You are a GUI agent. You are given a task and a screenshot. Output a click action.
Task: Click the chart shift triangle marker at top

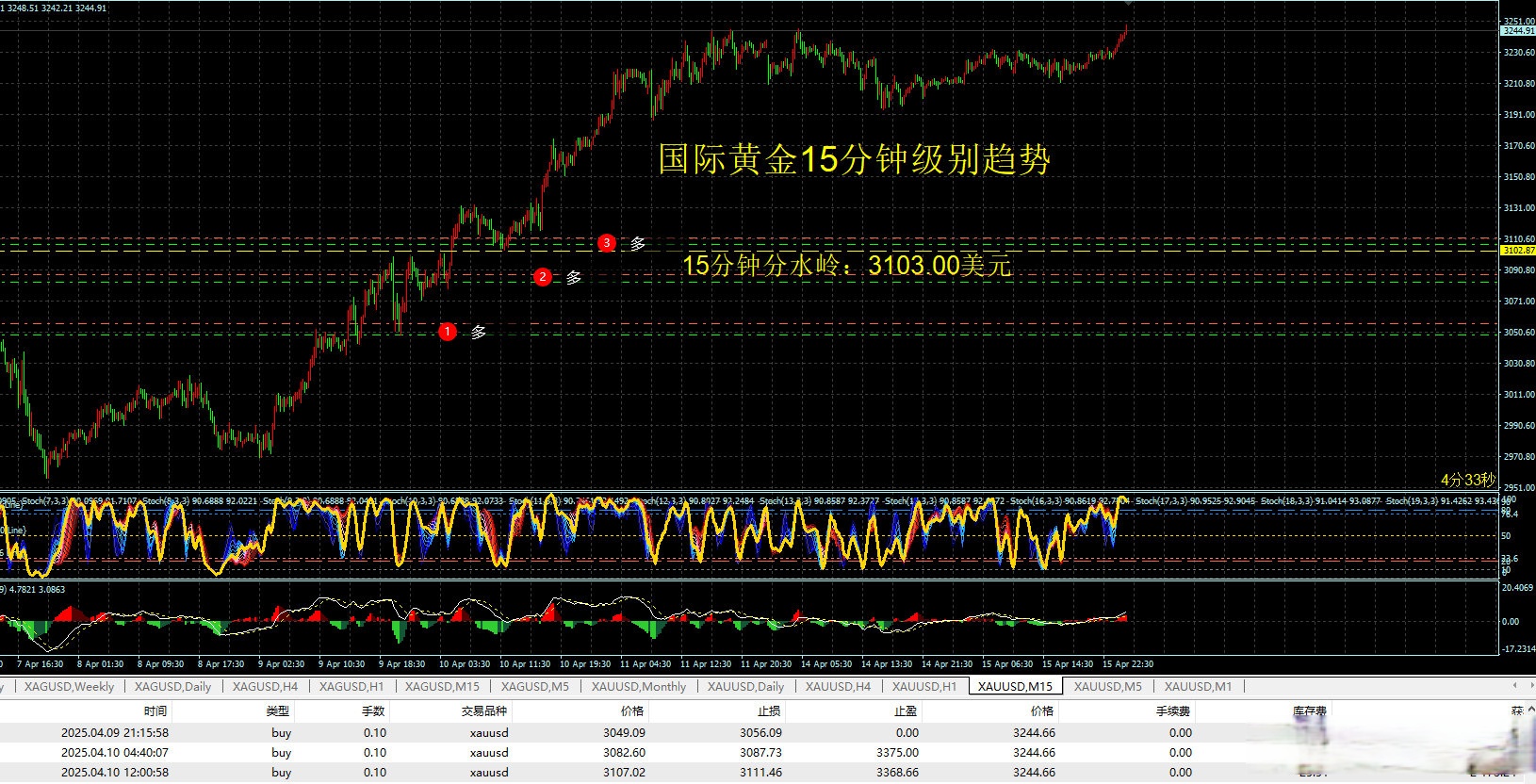[x=1128, y=5]
